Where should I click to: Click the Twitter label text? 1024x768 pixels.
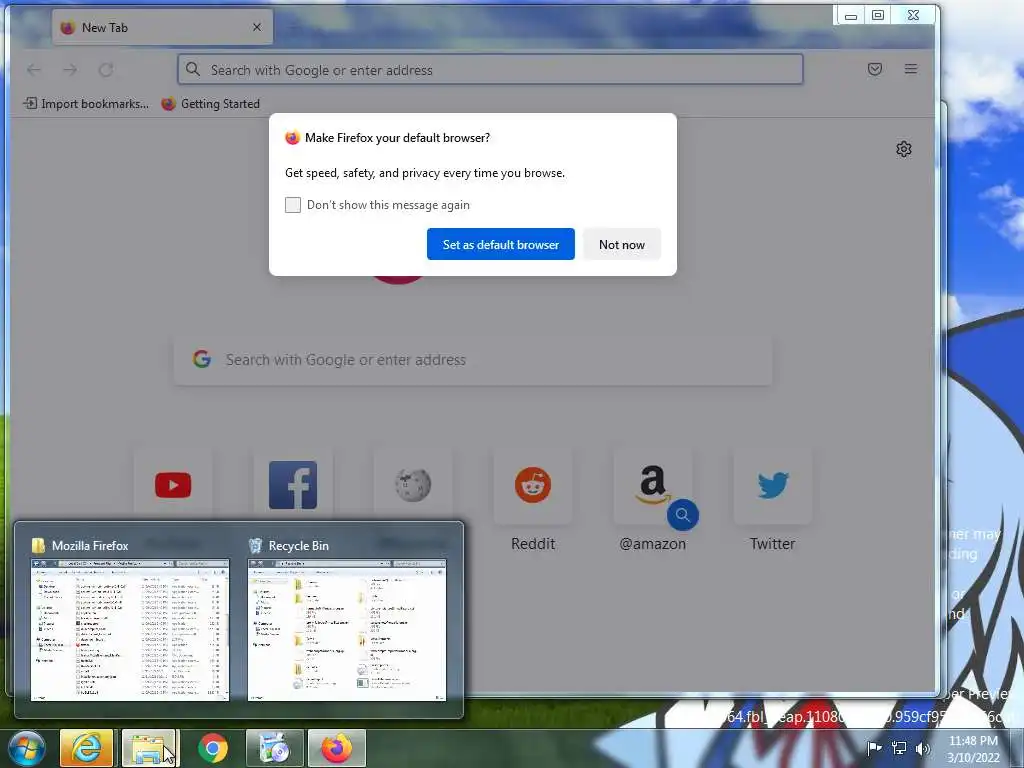click(773, 543)
